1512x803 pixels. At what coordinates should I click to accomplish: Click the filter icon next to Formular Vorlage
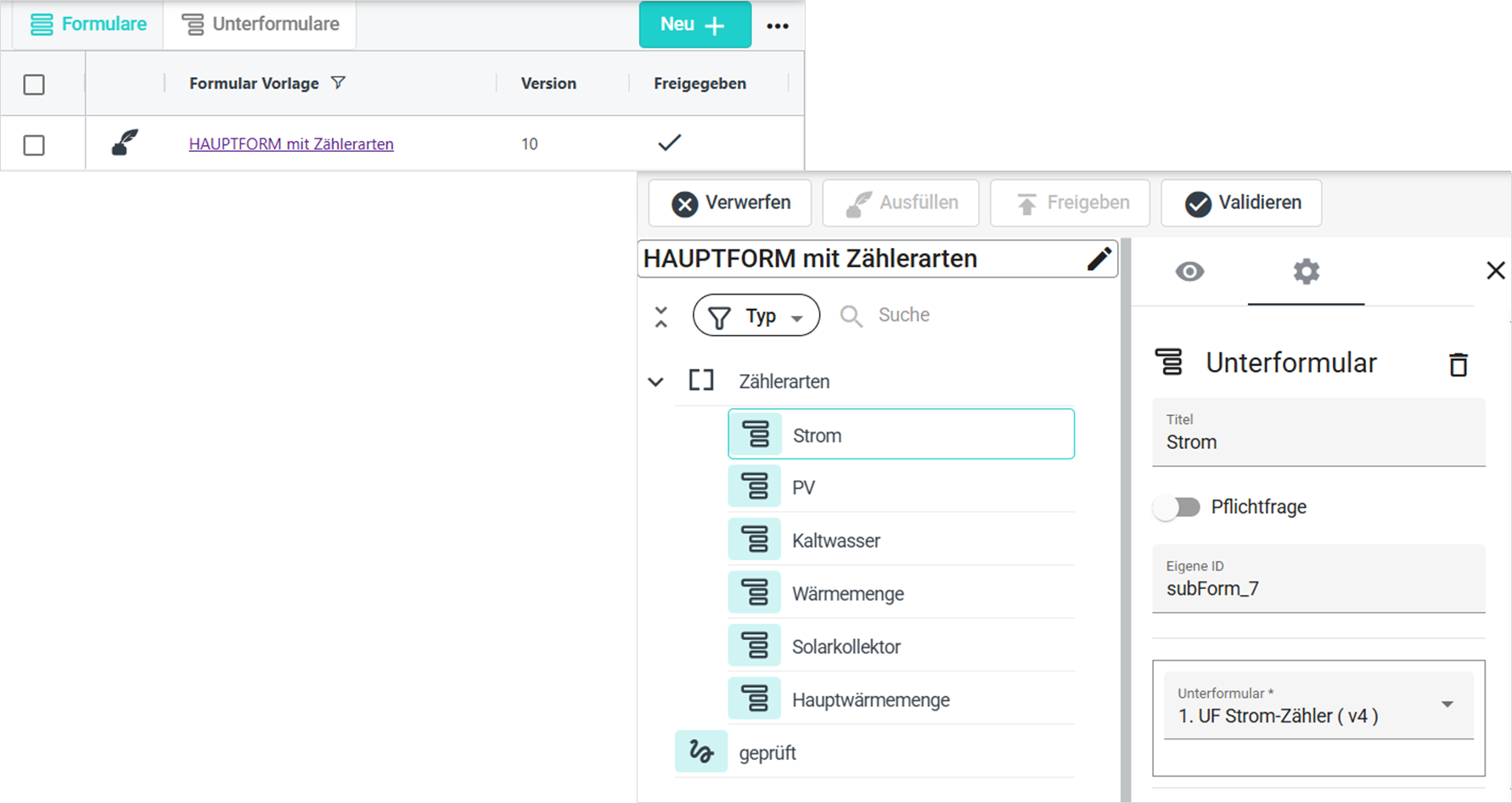pyautogui.click(x=338, y=83)
